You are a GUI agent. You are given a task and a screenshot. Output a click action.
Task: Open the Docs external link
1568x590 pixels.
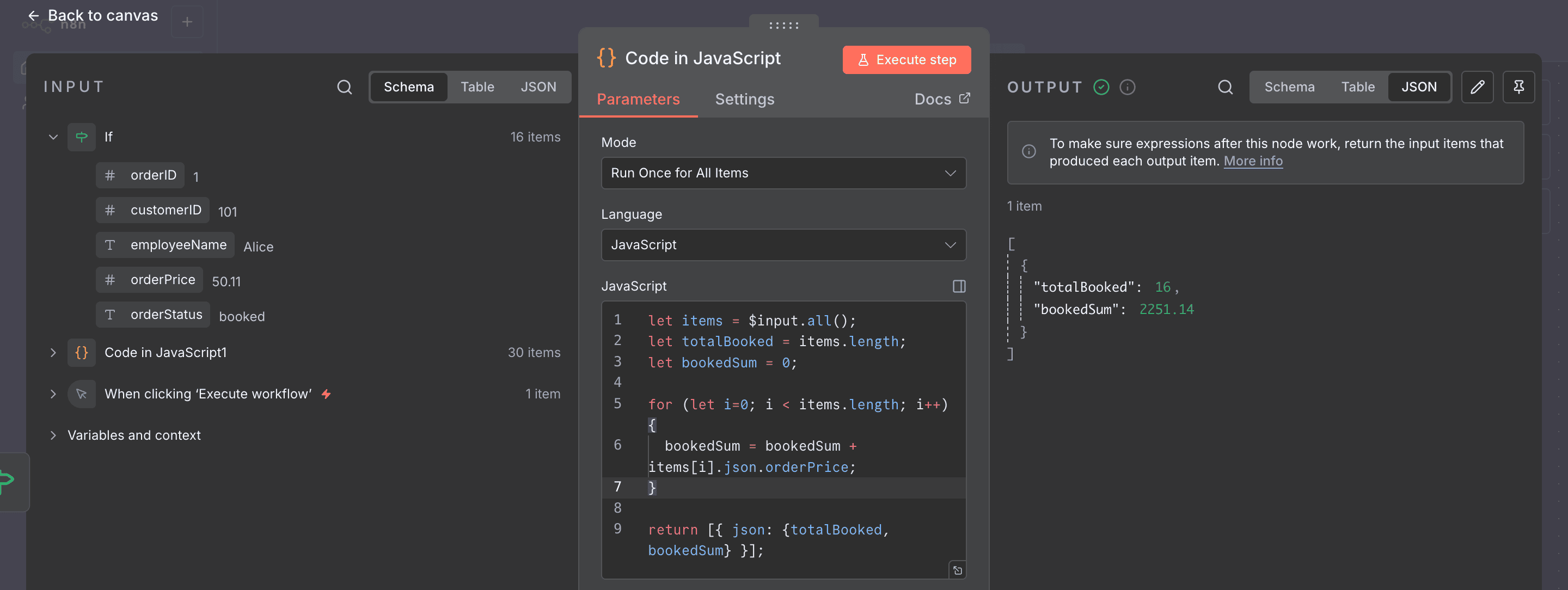point(942,99)
